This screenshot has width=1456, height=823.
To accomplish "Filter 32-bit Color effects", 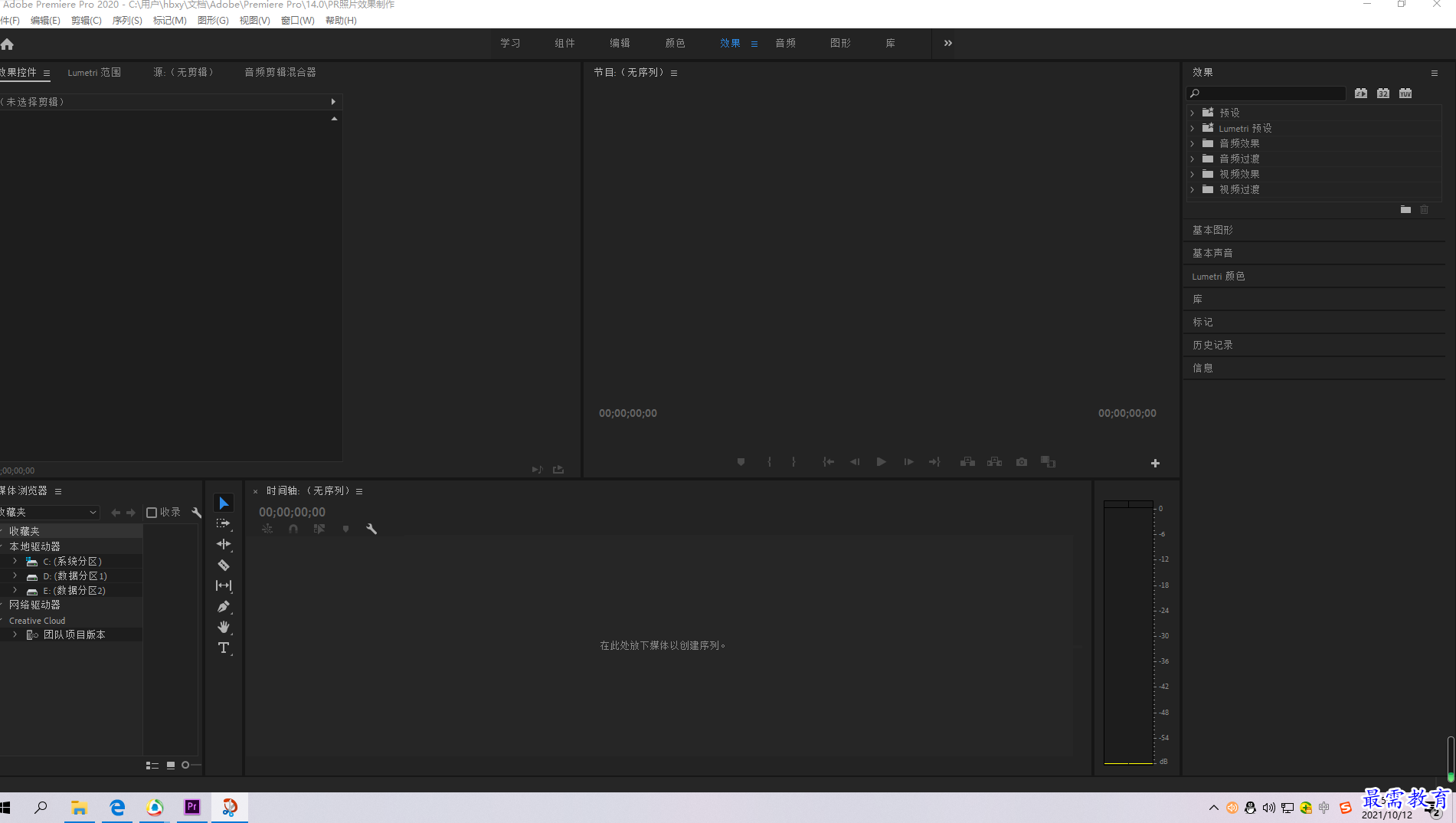I will pyautogui.click(x=1382, y=93).
